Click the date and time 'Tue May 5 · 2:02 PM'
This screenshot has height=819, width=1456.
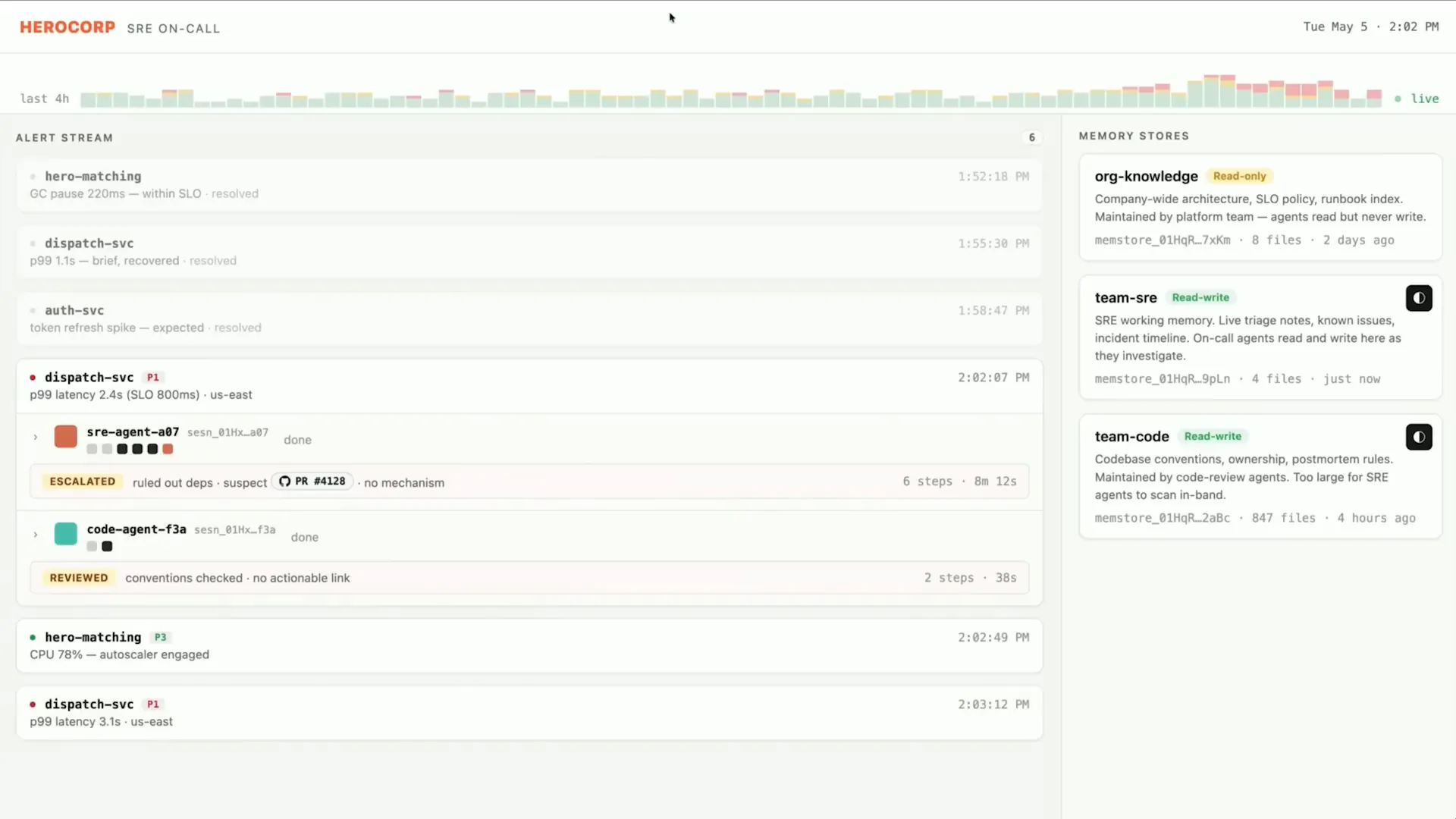[1371, 27]
